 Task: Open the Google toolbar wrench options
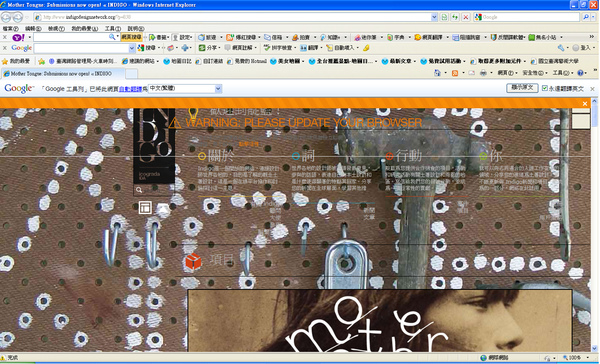pyautogui.click(x=561, y=48)
